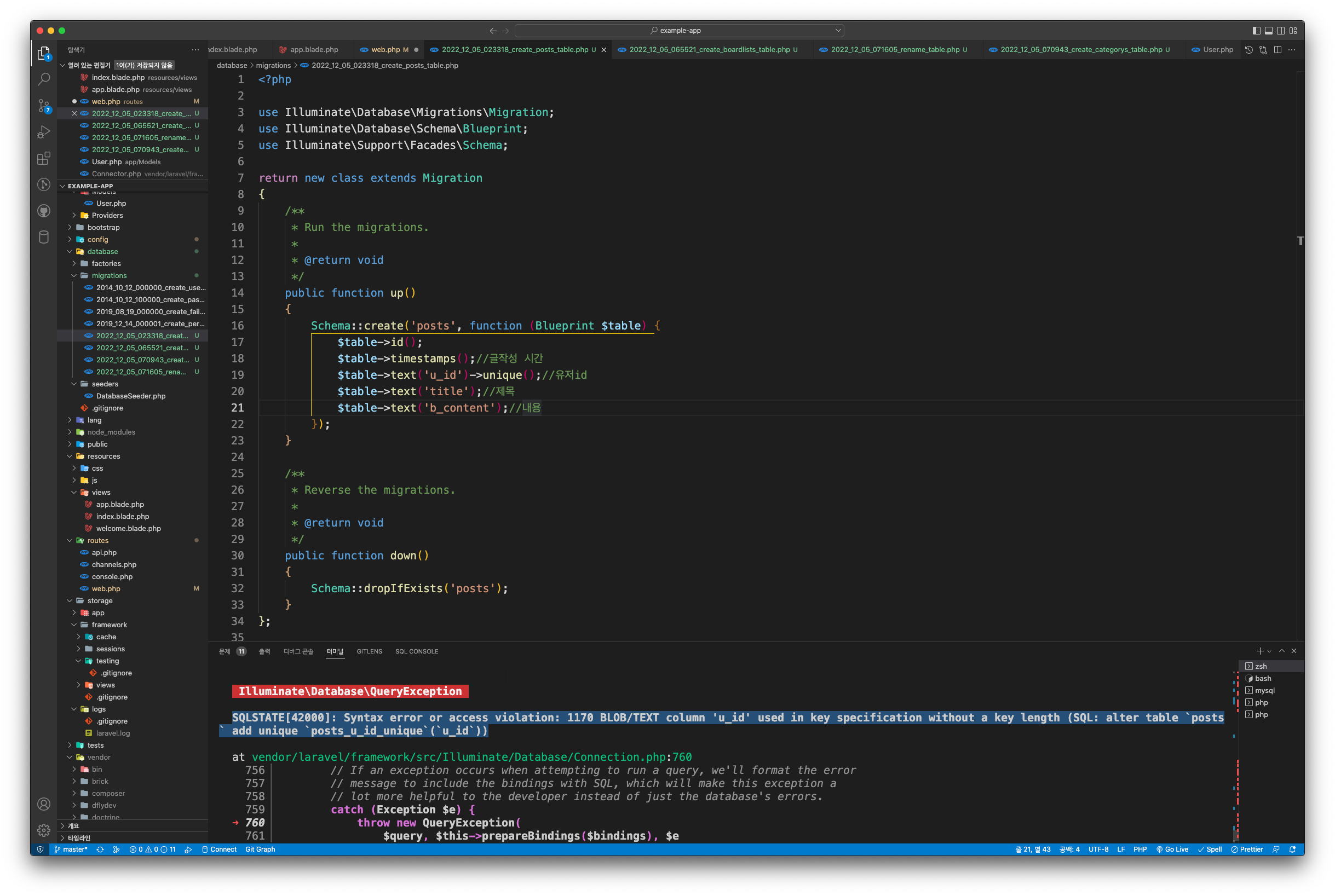Toggle the primary sidebar layout button
Viewport: 1335px width, 896px height.
tap(1256, 30)
